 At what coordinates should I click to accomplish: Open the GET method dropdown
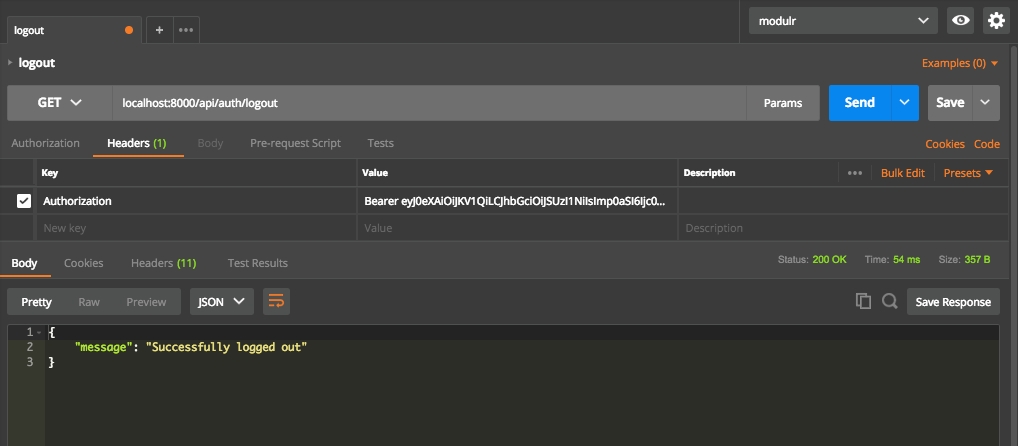click(59, 103)
